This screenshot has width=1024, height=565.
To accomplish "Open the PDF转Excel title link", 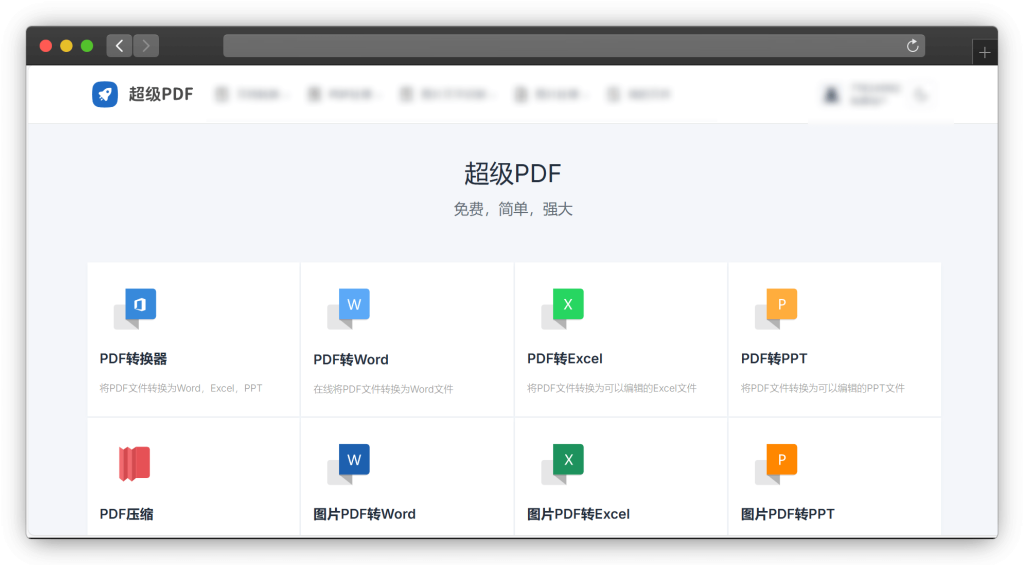I will 565,359.
